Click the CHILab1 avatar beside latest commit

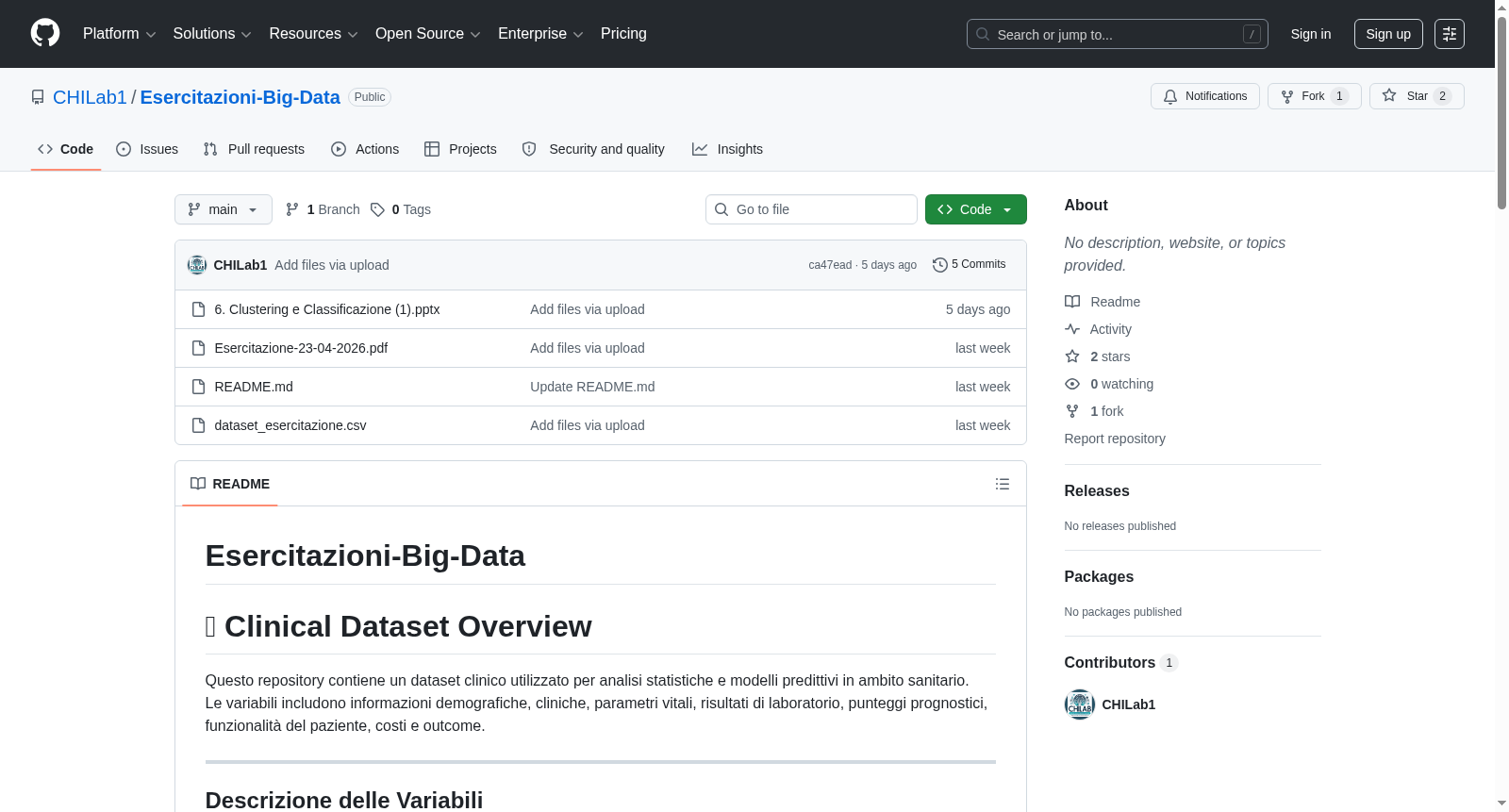coord(197,265)
